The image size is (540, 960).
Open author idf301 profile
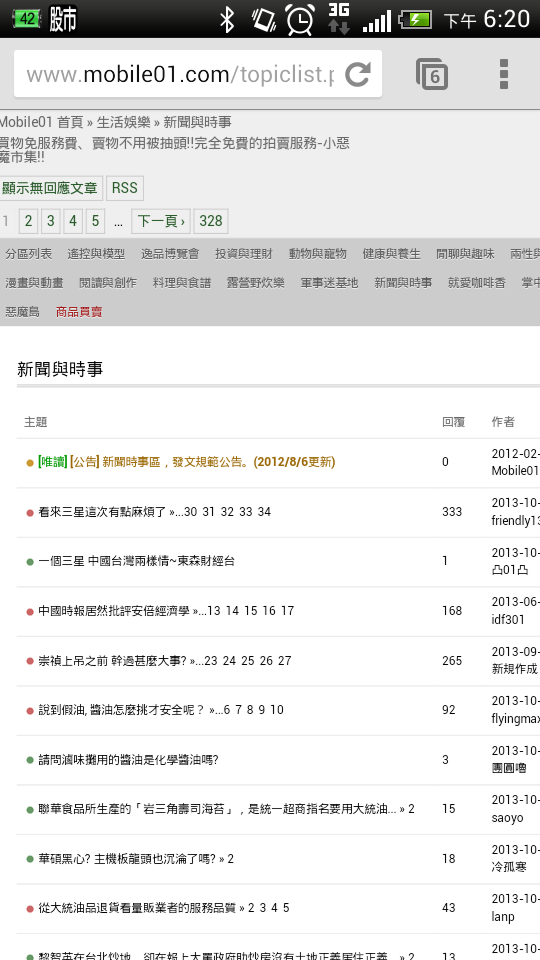coord(508,620)
